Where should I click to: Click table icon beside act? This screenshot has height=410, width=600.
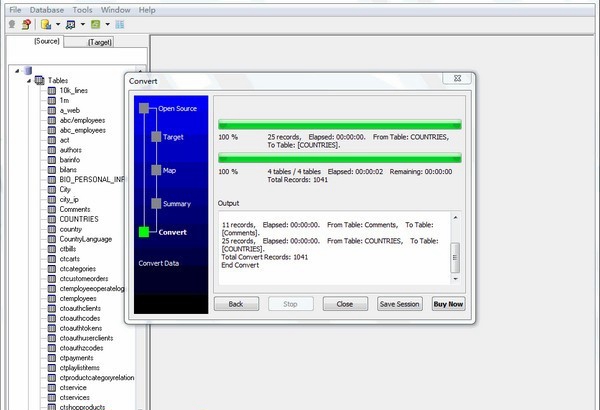(x=52, y=140)
